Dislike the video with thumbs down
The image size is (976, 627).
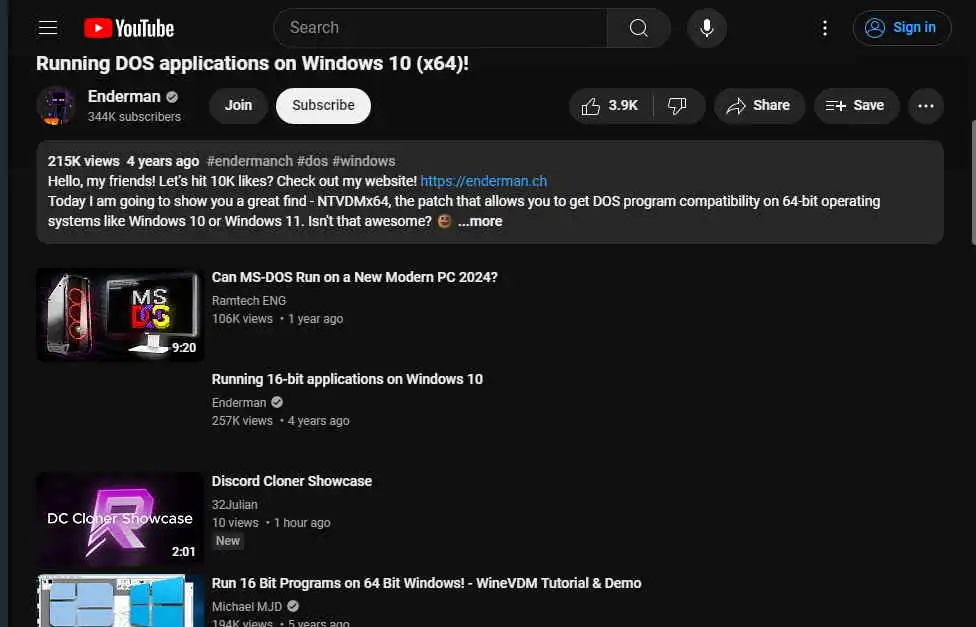click(x=678, y=106)
